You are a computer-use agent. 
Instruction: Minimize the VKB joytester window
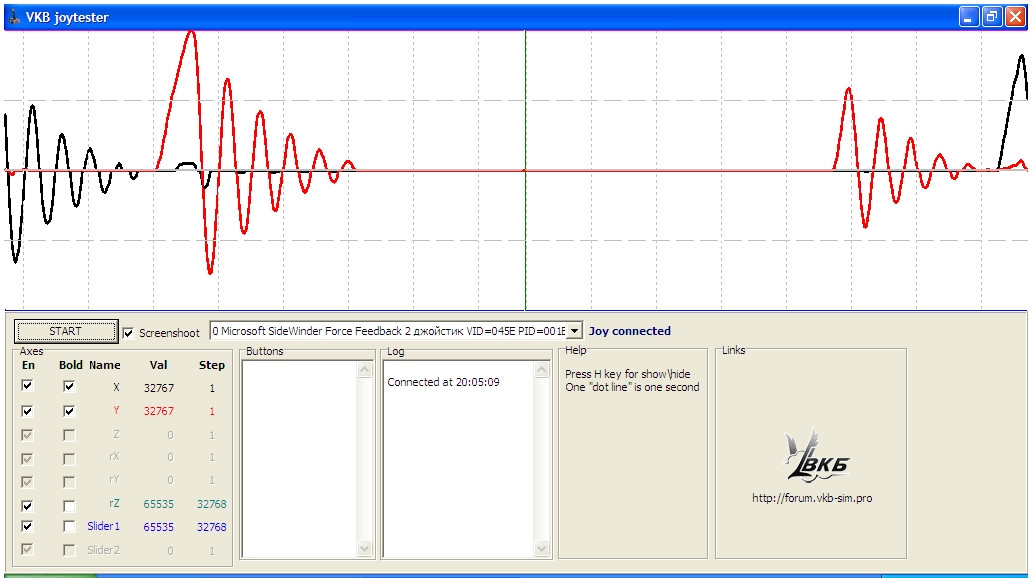968,17
